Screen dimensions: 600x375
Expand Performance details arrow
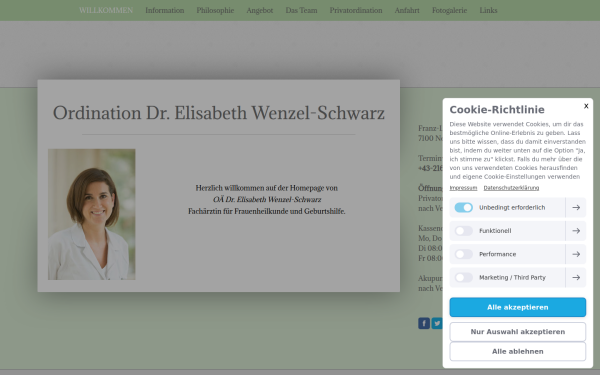pos(576,254)
